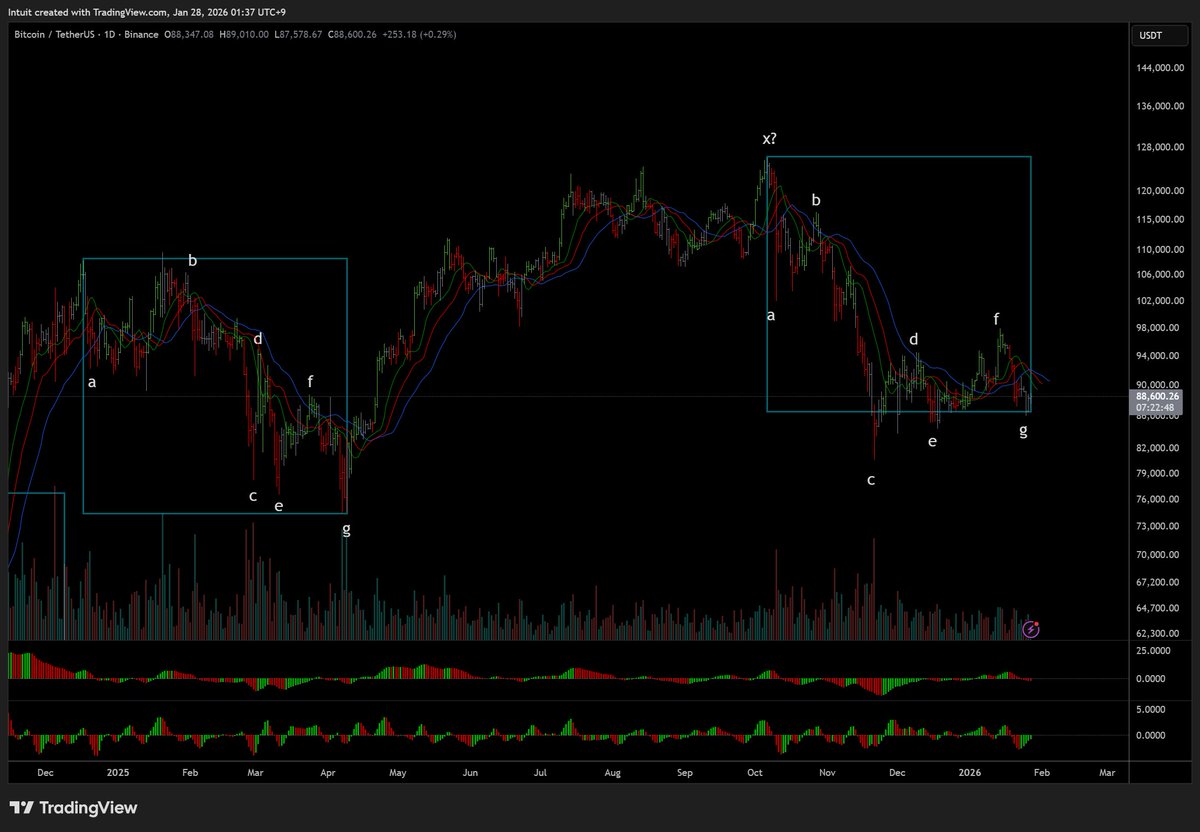Click the 98,000.00 price axis label
This screenshot has height=832, width=1200.
[x=1160, y=328]
